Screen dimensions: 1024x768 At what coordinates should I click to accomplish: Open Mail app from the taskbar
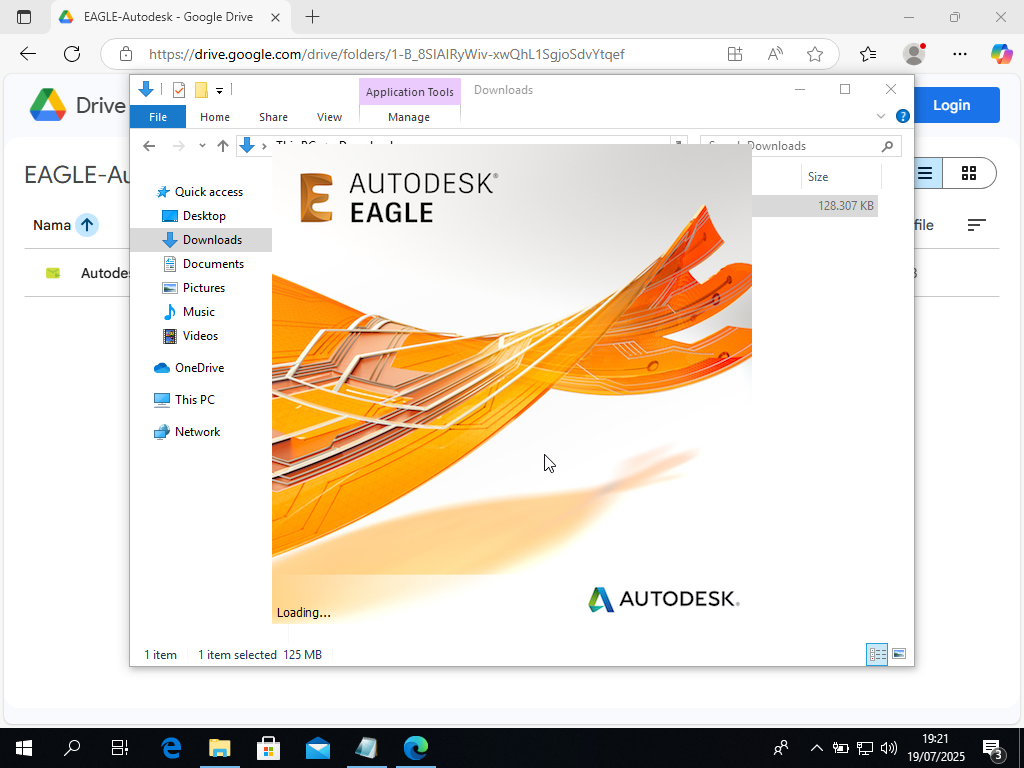tap(318, 748)
